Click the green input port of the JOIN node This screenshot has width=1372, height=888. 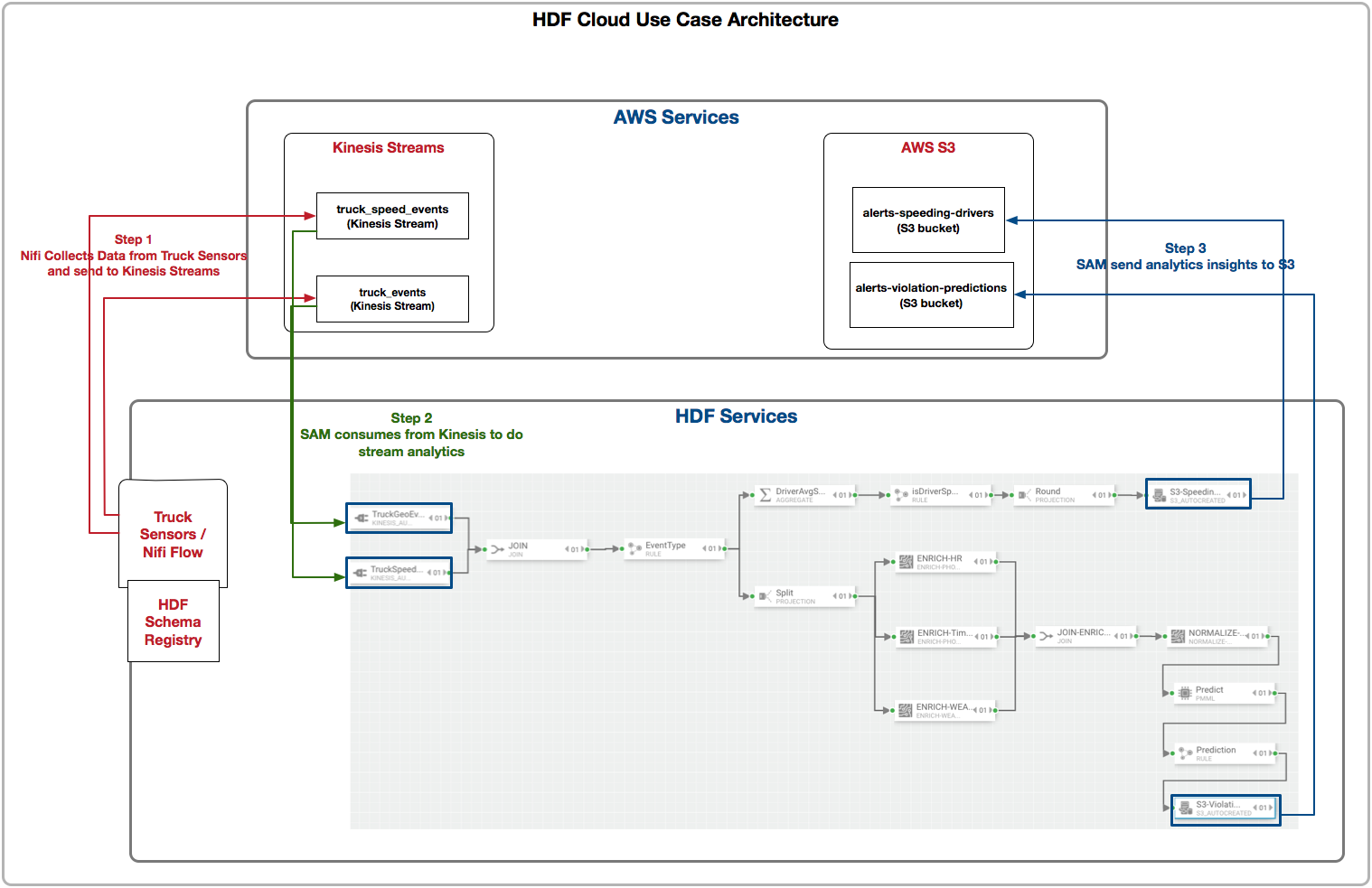(484, 549)
